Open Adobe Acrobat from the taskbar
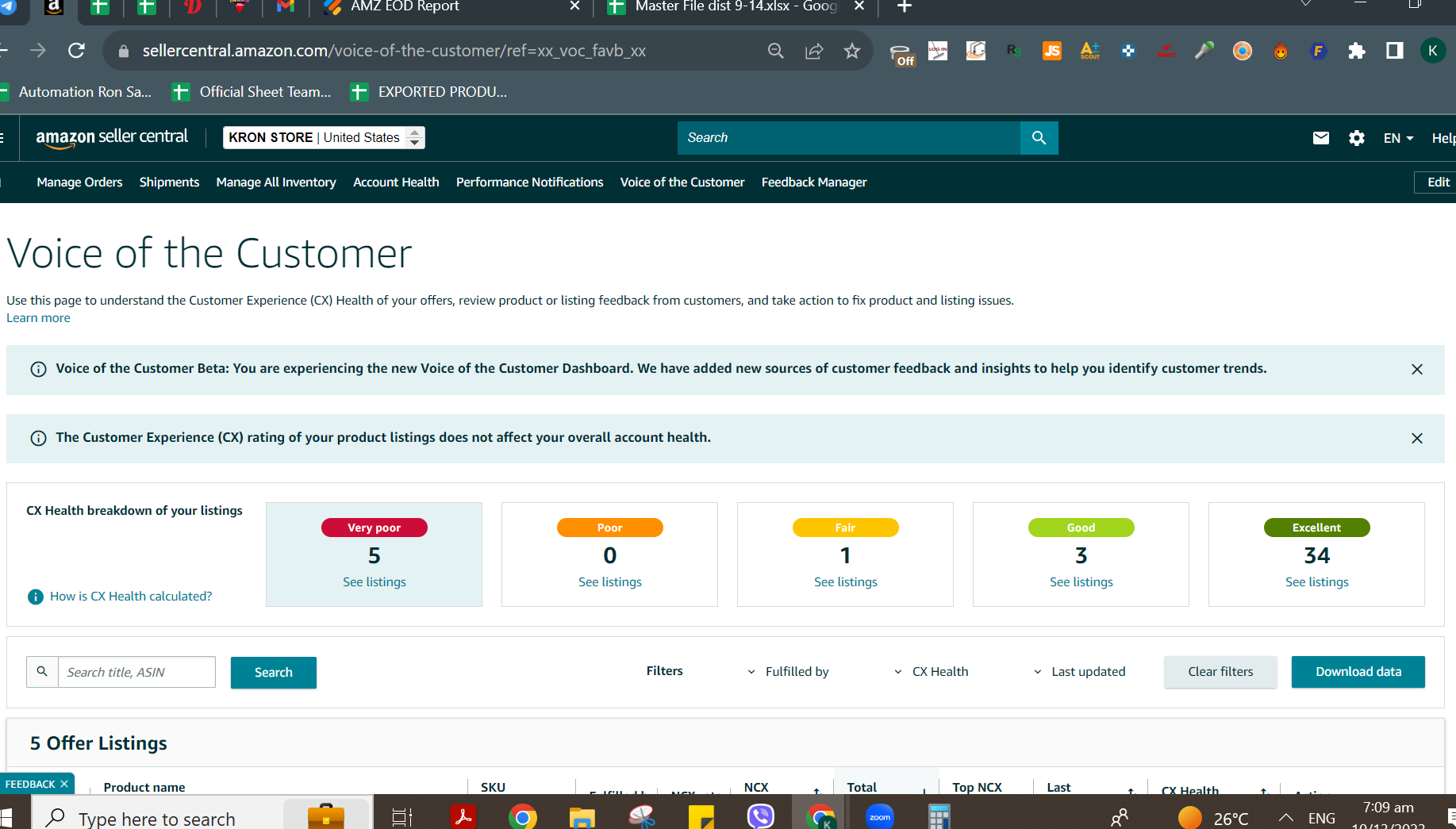Image resolution: width=1456 pixels, height=829 pixels. coord(463,816)
